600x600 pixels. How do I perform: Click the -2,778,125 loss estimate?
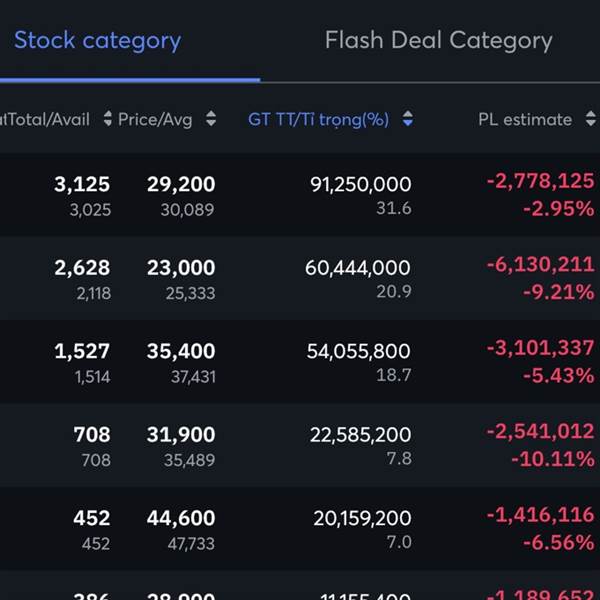540,181
